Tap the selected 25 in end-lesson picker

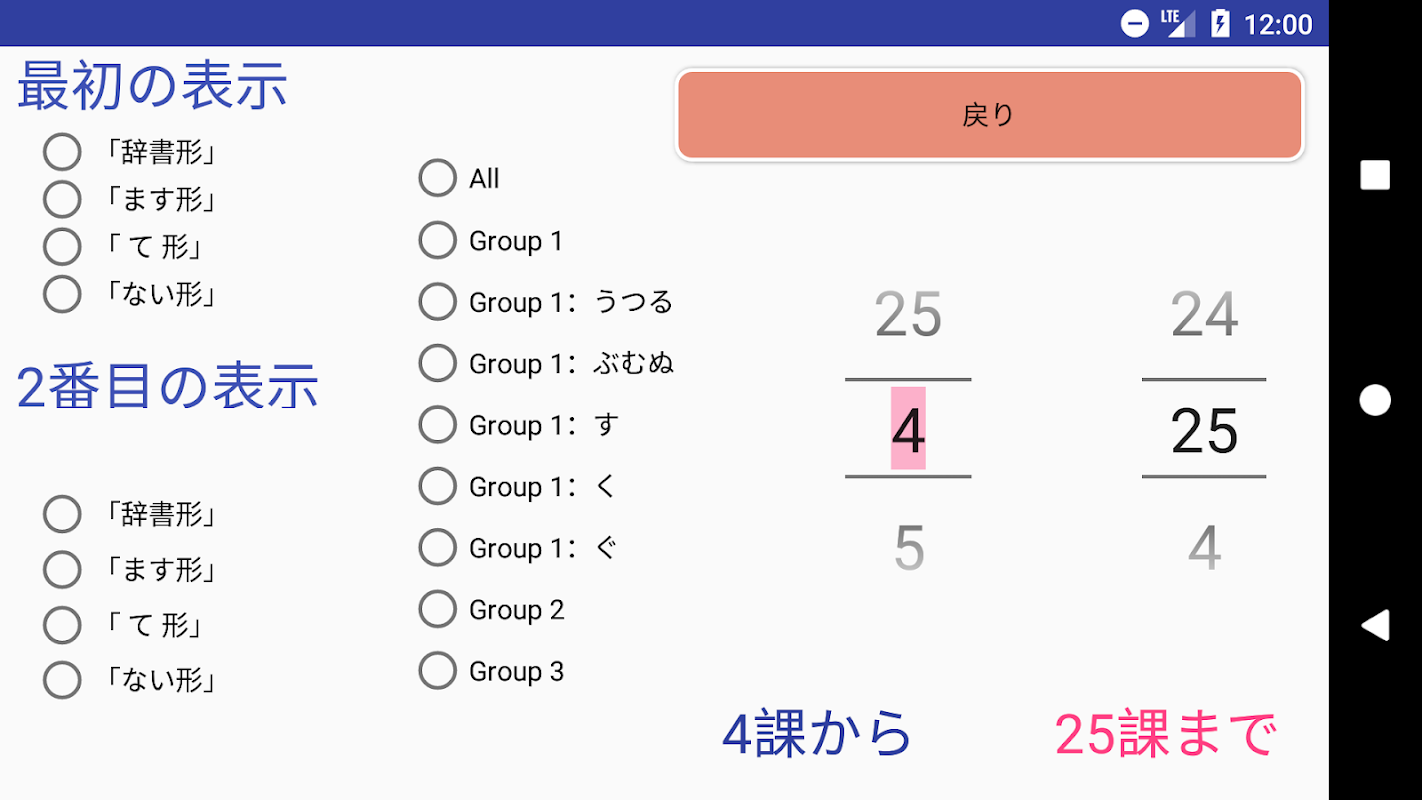tap(1204, 430)
